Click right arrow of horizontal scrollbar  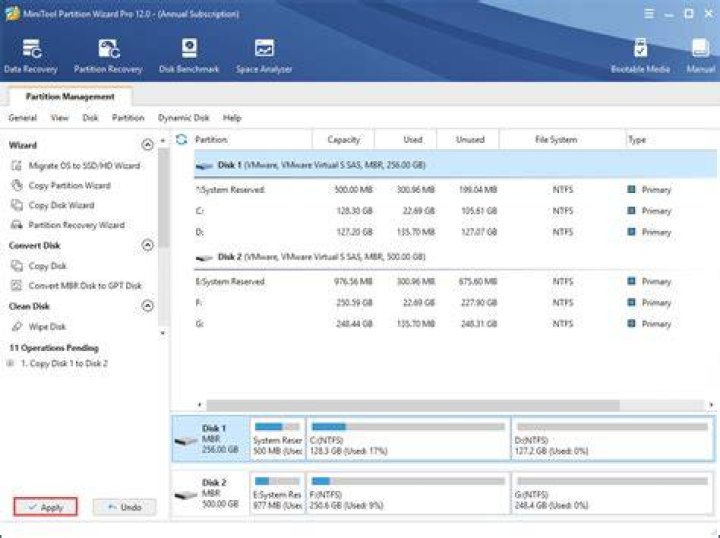[711, 405]
